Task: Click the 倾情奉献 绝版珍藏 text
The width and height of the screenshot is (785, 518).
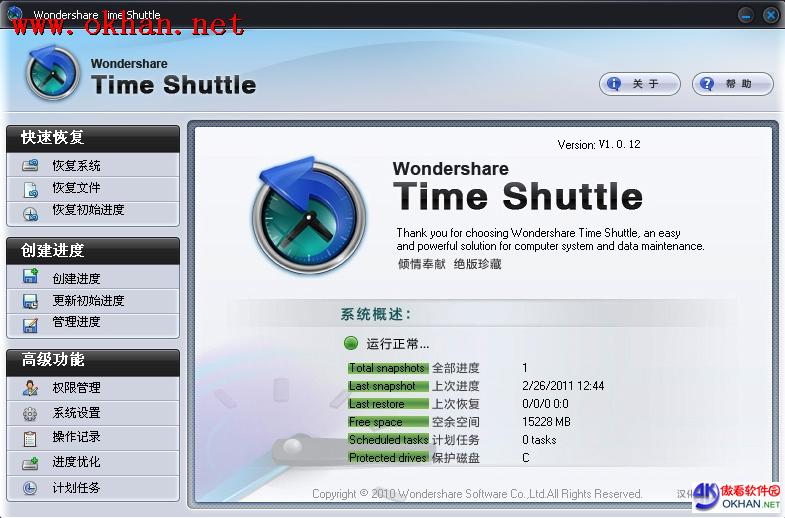Action: [x=450, y=264]
